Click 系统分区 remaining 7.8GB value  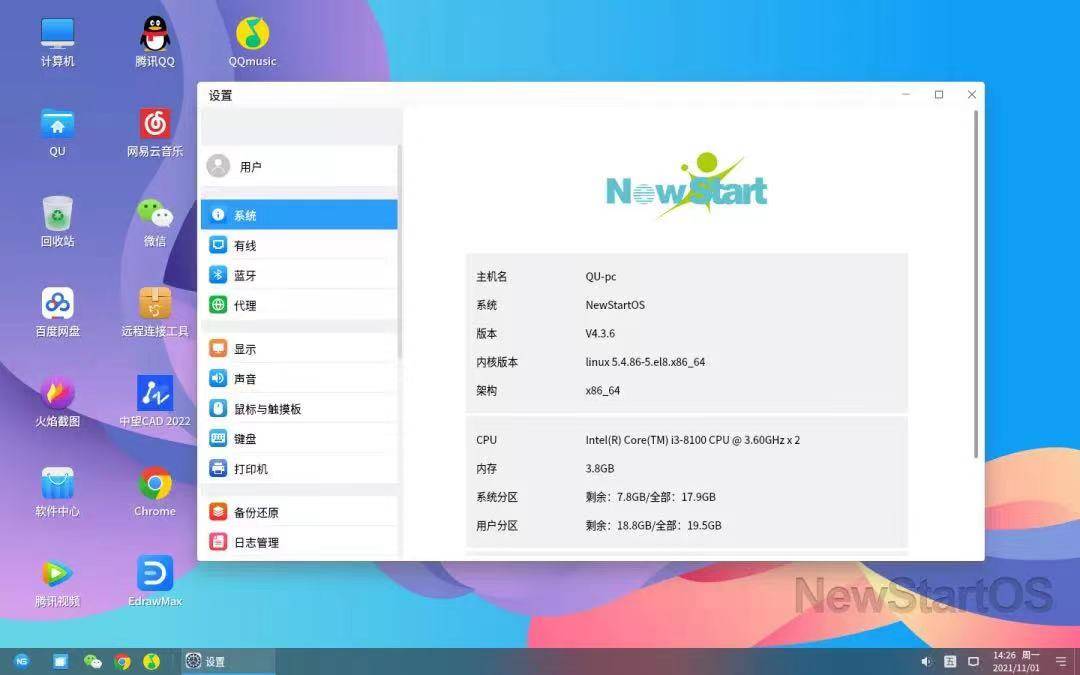(650, 497)
